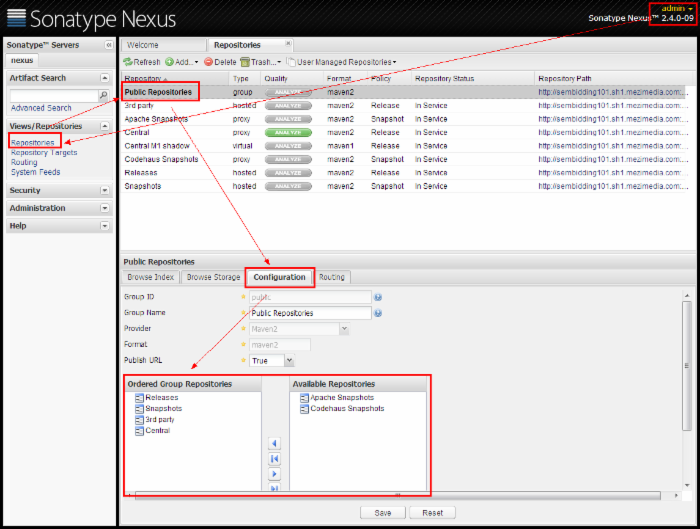This screenshot has width=700, height=529.
Task: Expand the Help panel
Action: point(104,226)
